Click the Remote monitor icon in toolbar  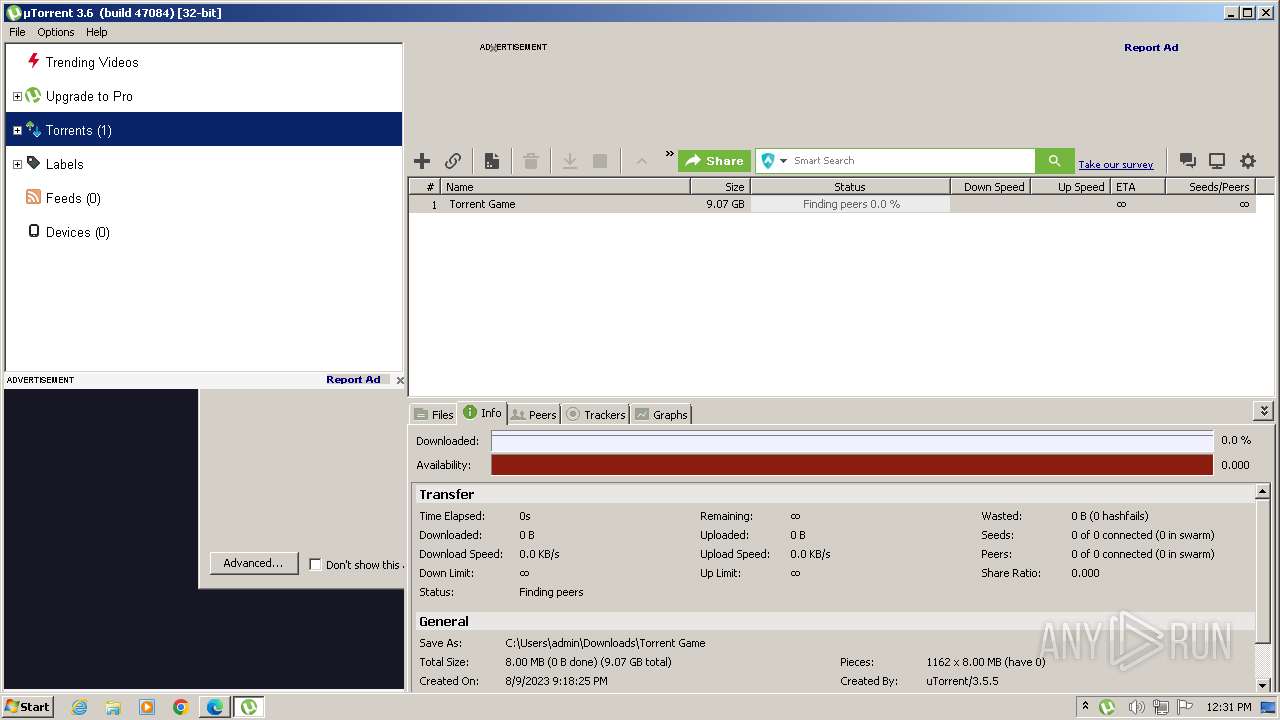click(1217, 161)
